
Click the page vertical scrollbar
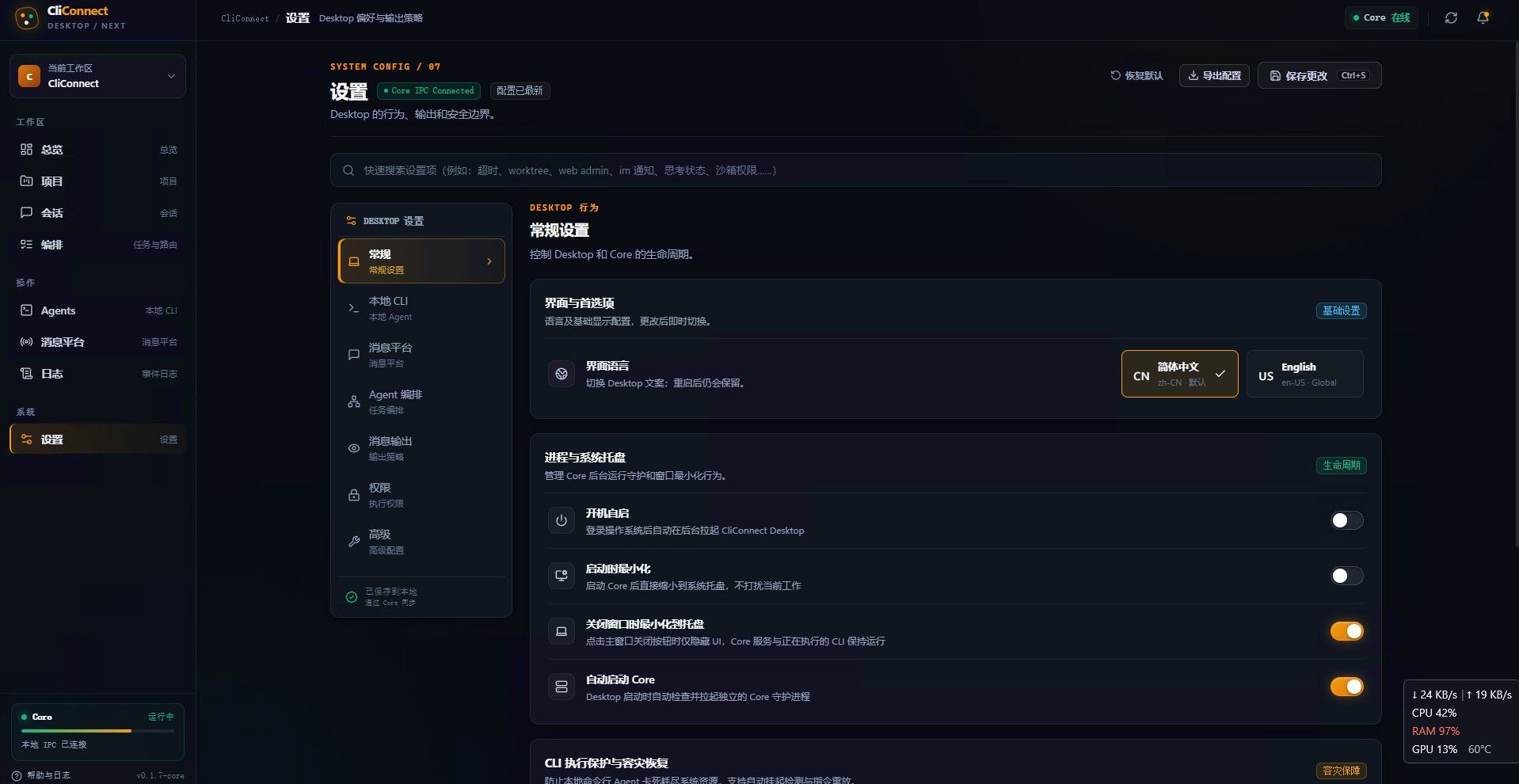point(1515,293)
